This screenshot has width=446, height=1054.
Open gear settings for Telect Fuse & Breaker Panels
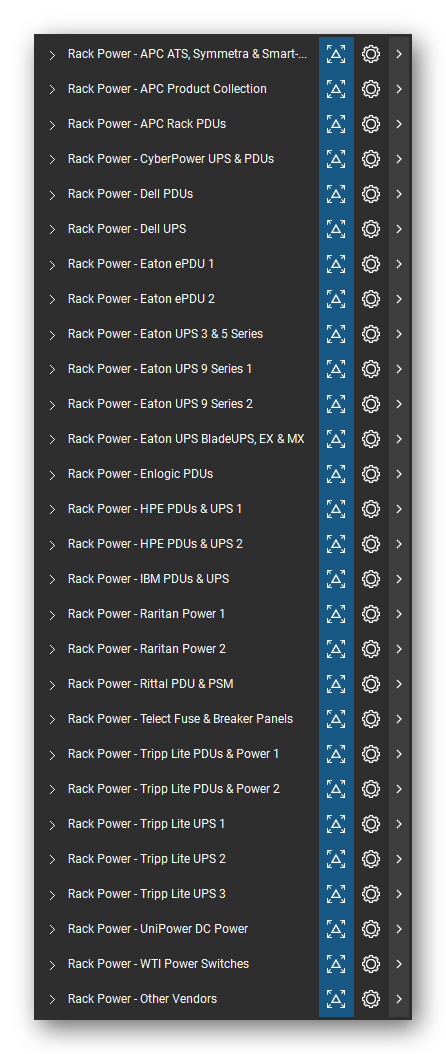[x=371, y=719]
